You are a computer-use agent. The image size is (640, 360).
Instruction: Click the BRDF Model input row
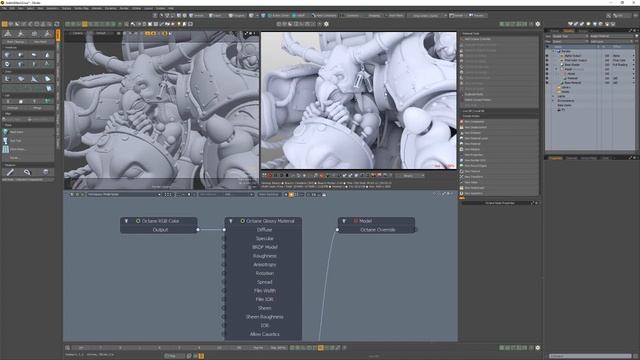click(264, 247)
